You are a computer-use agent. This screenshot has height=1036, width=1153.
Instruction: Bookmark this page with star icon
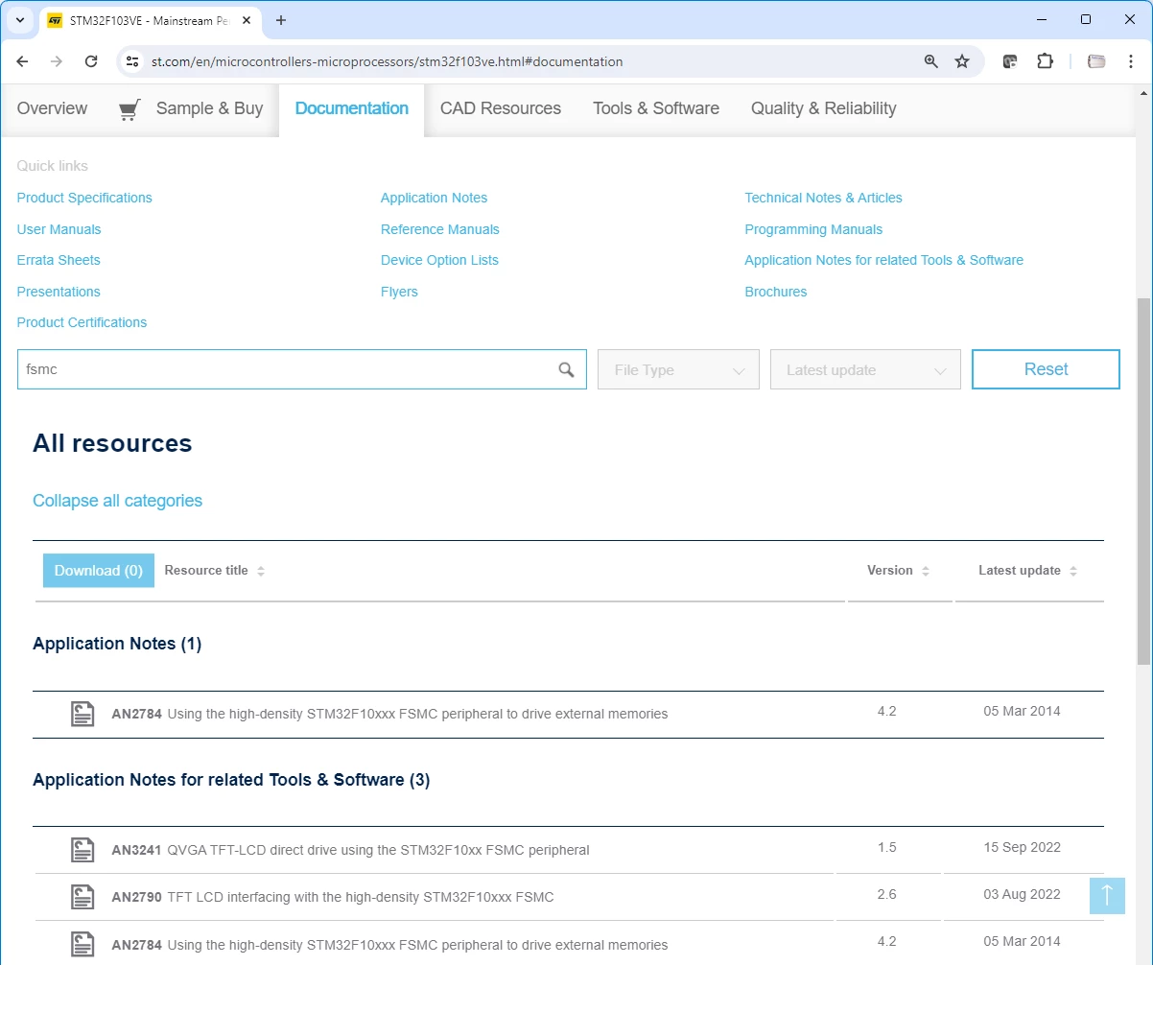tap(962, 61)
